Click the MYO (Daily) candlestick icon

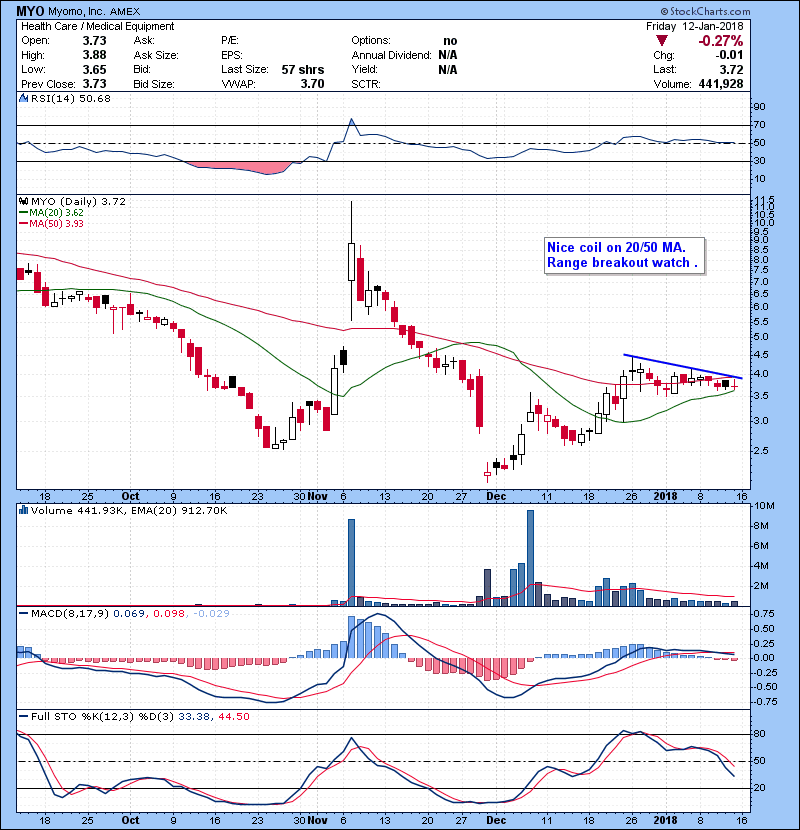point(23,201)
